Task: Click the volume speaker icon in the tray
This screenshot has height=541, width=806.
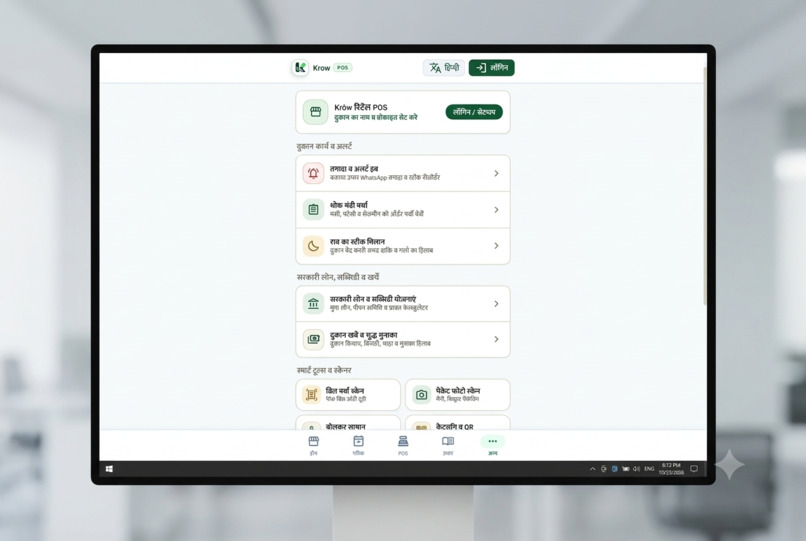Action: click(636, 469)
